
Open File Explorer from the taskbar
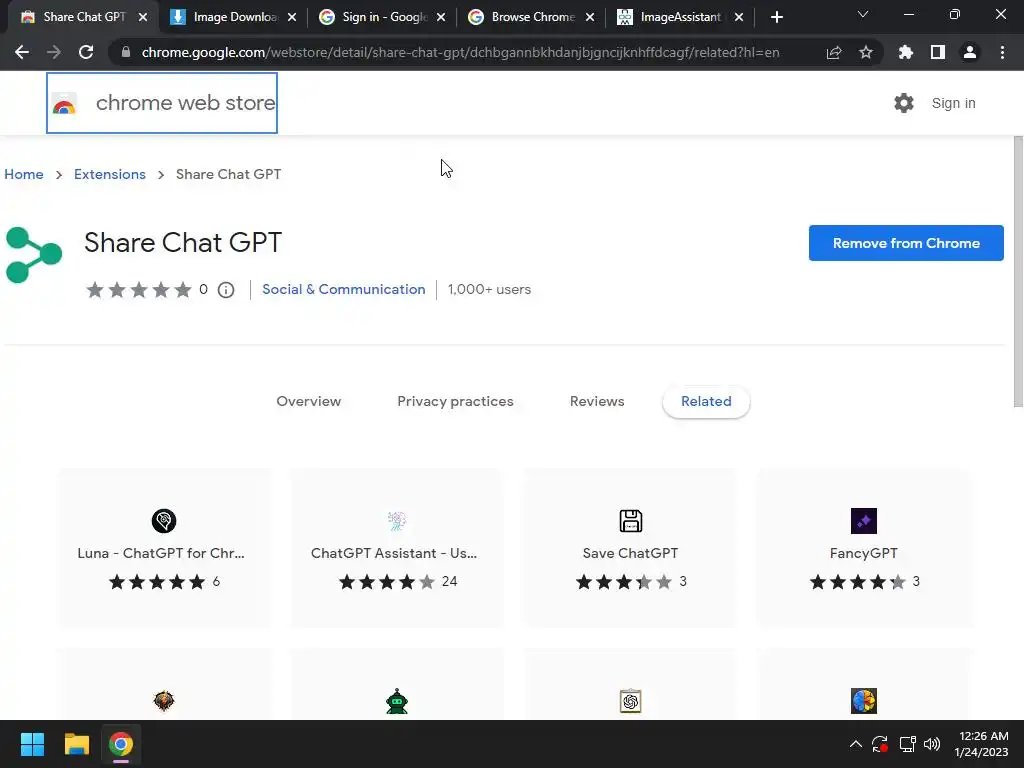coord(76,744)
